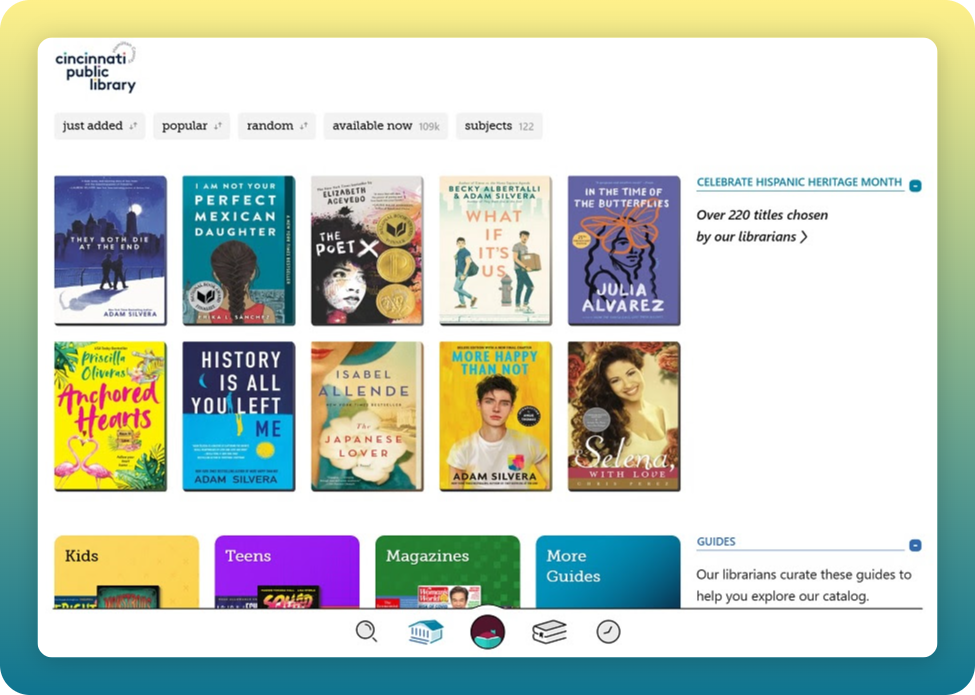
Task: Open the Teens guide
Action: point(287,572)
